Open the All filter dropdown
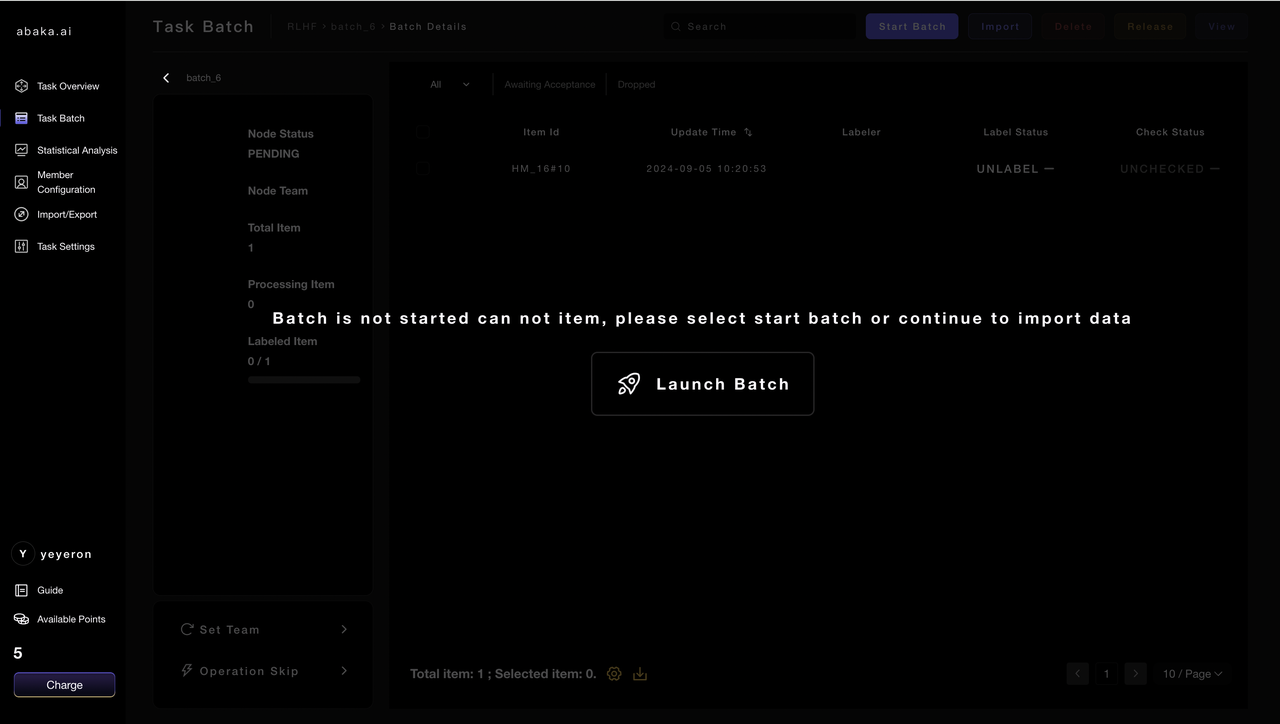This screenshot has height=724, width=1280. point(450,85)
